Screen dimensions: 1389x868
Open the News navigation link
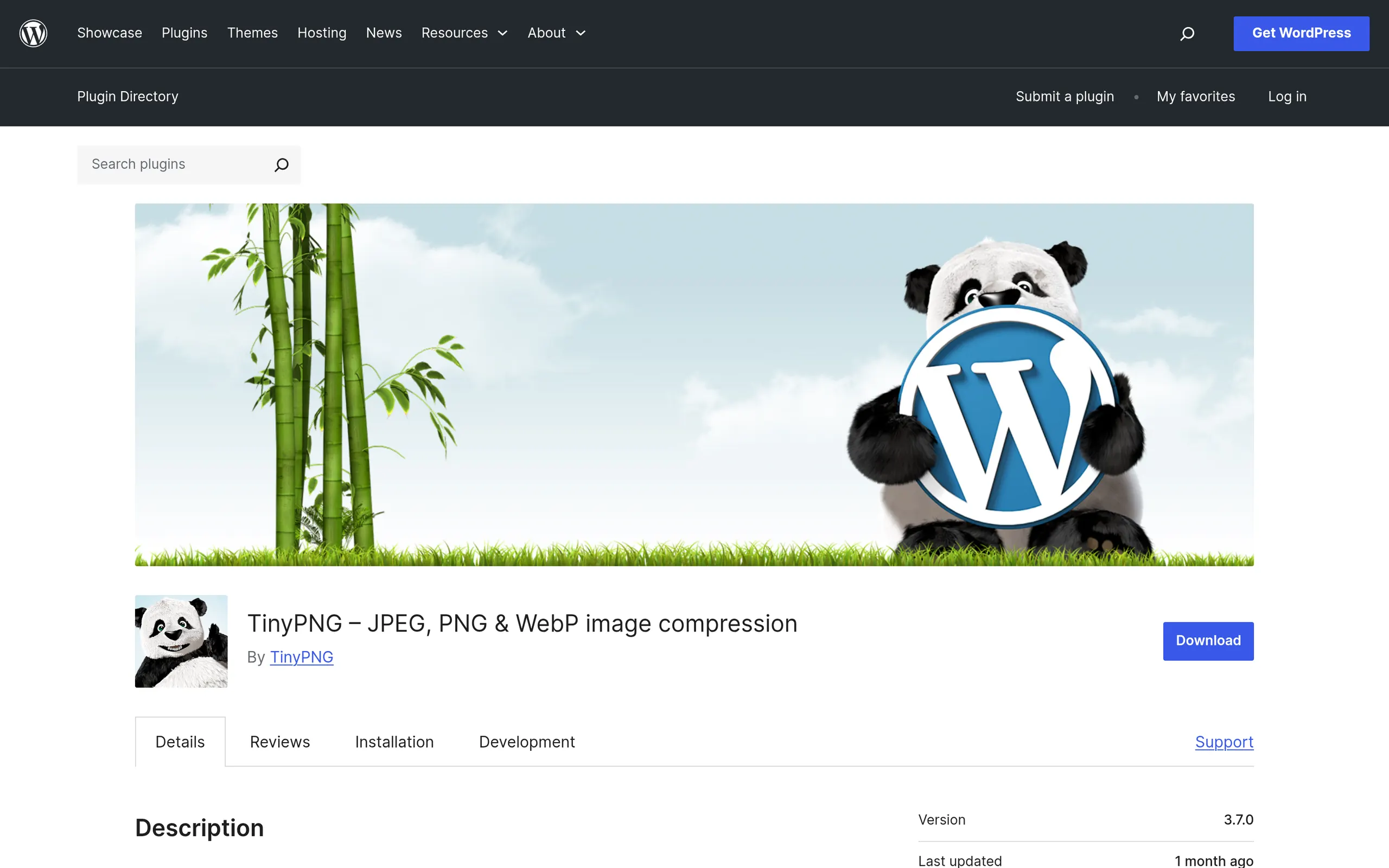click(384, 33)
